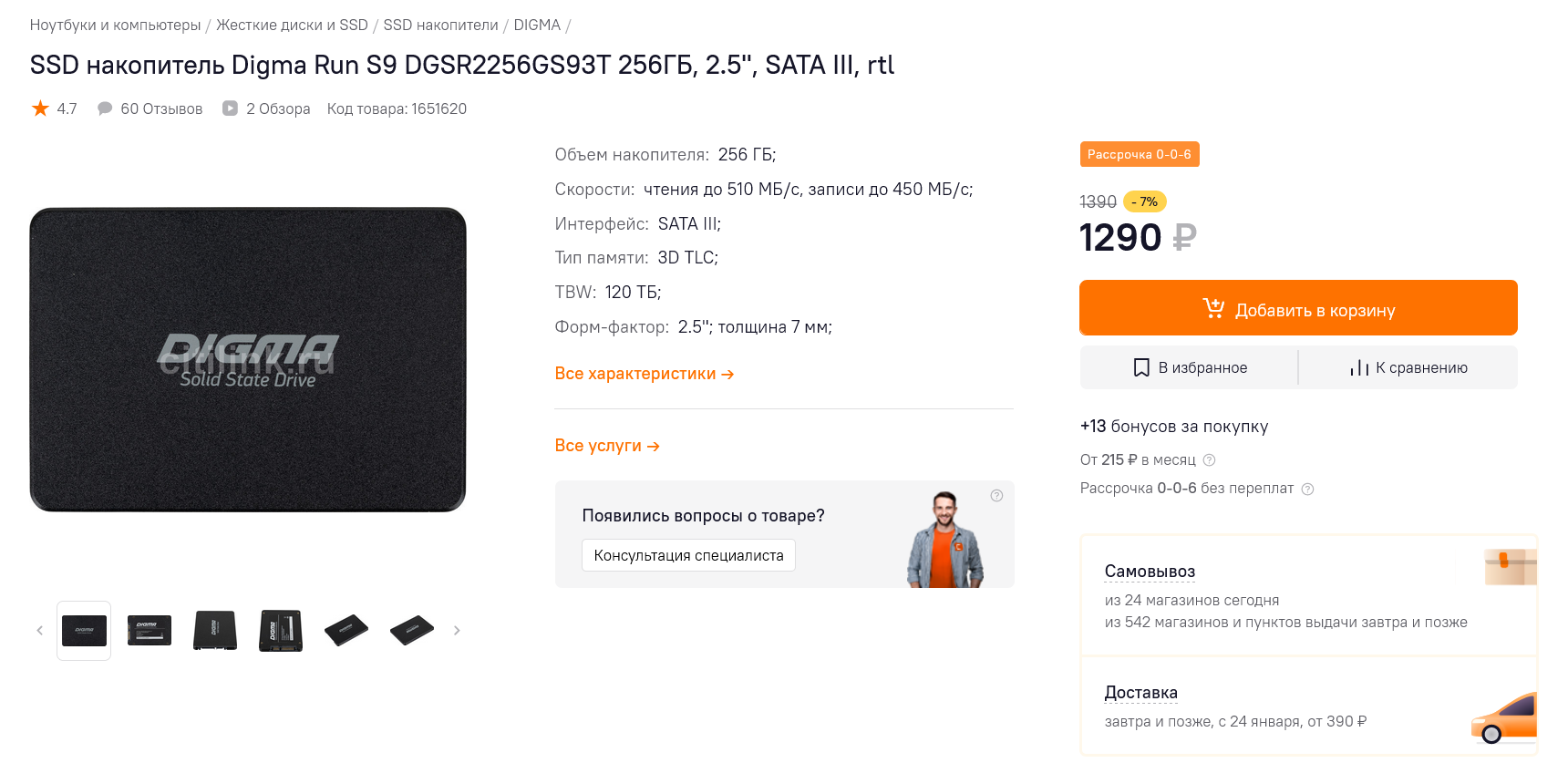
Task: Click info icon next to monthly payment
Action: point(1210,460)
